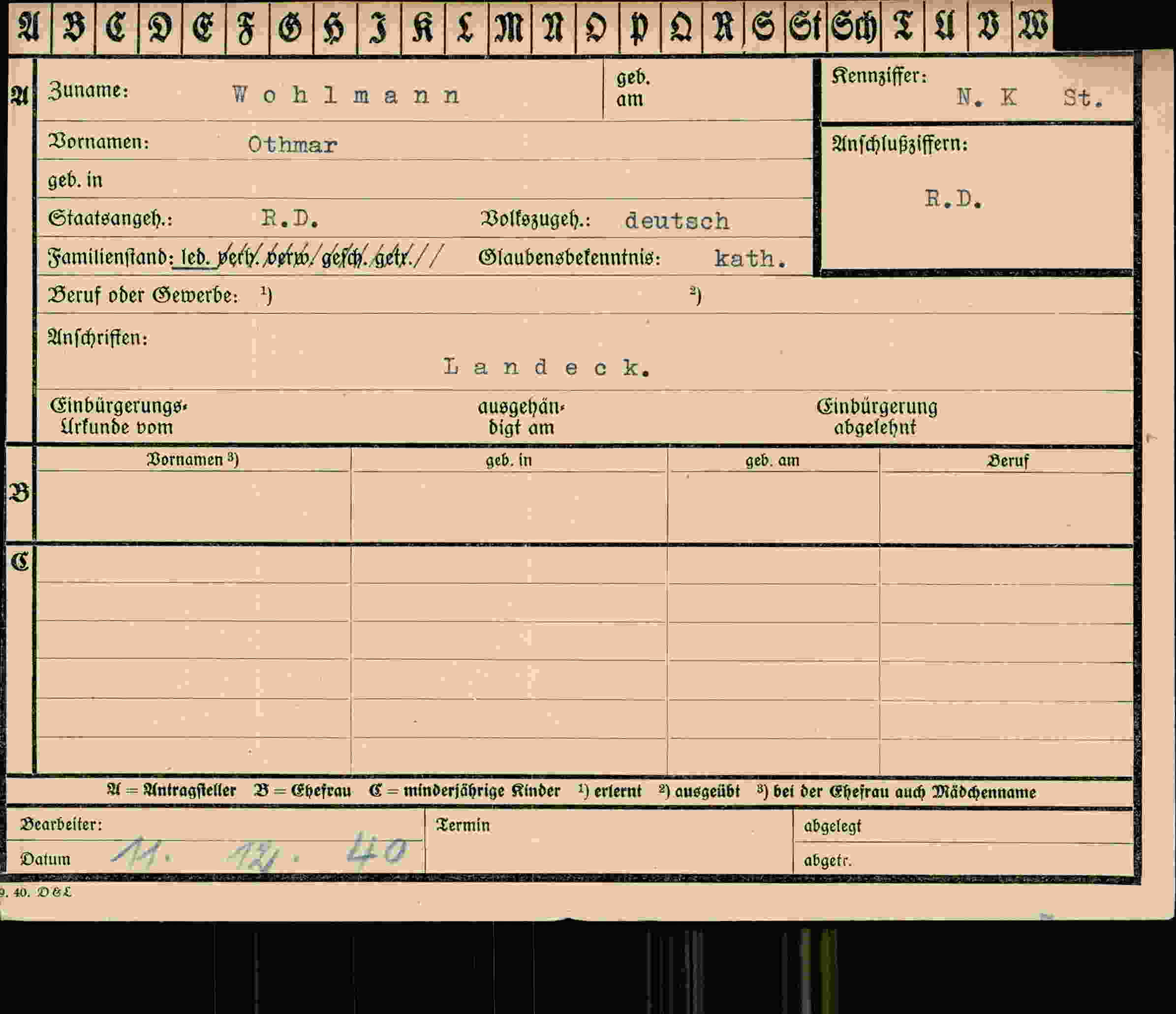Click the ausgehändigt am label
1176x1014 pixels.
[522, 417]
